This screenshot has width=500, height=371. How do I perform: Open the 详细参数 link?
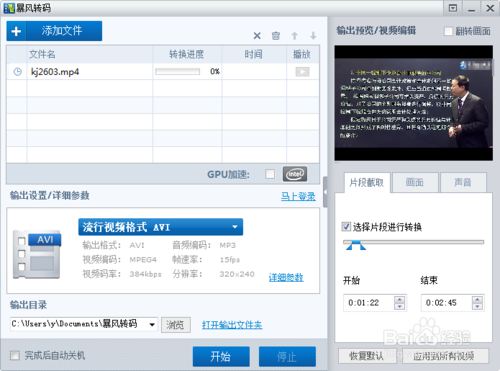pos(286,277)
